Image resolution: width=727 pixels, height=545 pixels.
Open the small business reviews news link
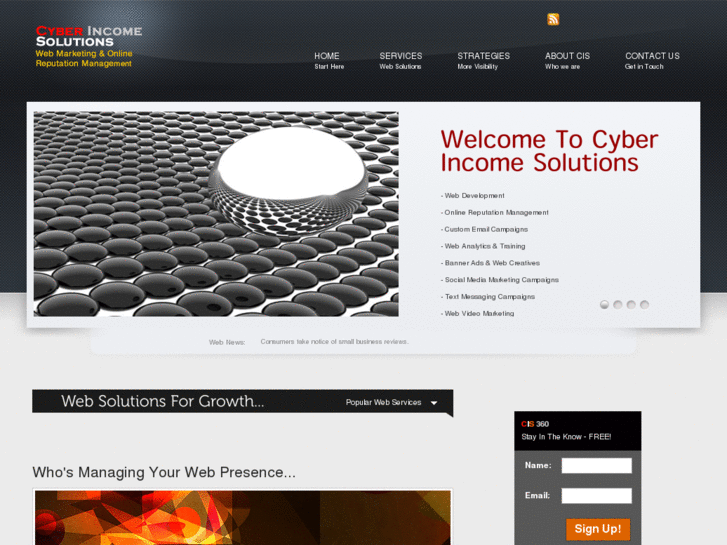(x=334, y=341)
